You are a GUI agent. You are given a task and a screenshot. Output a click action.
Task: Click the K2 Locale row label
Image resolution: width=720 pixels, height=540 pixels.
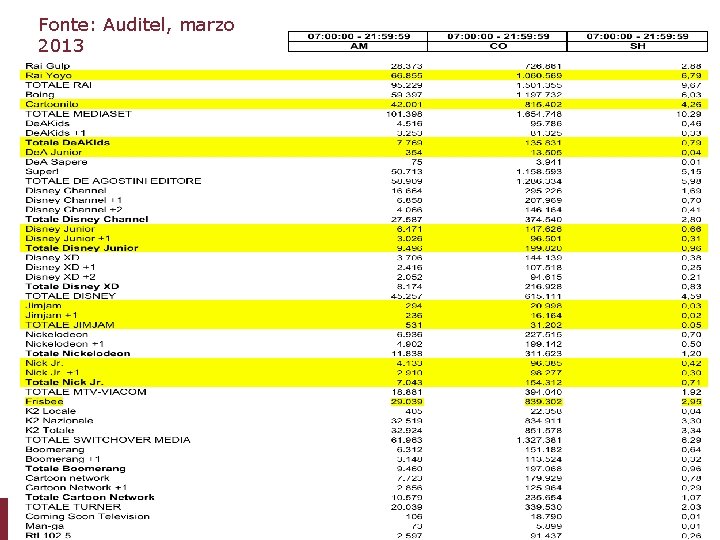[51, 411]
